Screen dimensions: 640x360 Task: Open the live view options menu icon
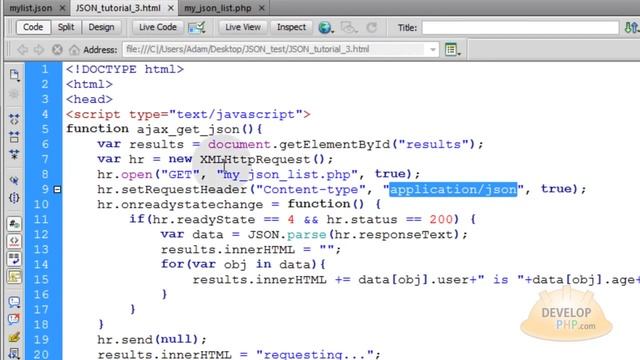[x=452, y=50]
